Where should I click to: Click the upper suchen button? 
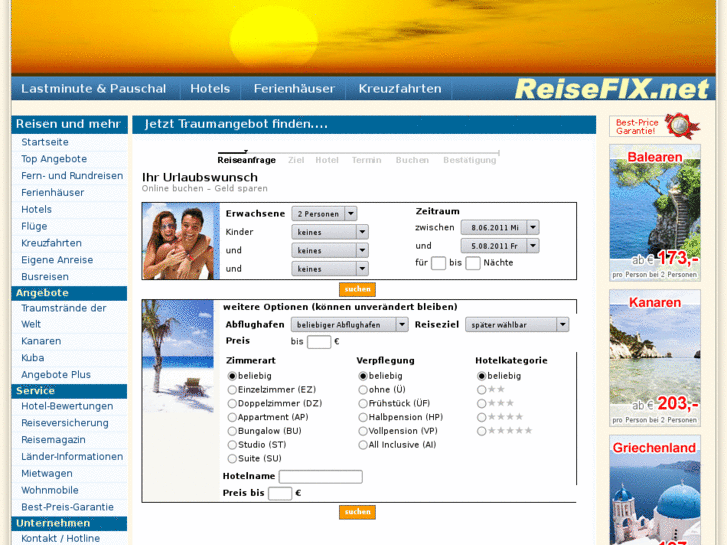coord(357,289)
